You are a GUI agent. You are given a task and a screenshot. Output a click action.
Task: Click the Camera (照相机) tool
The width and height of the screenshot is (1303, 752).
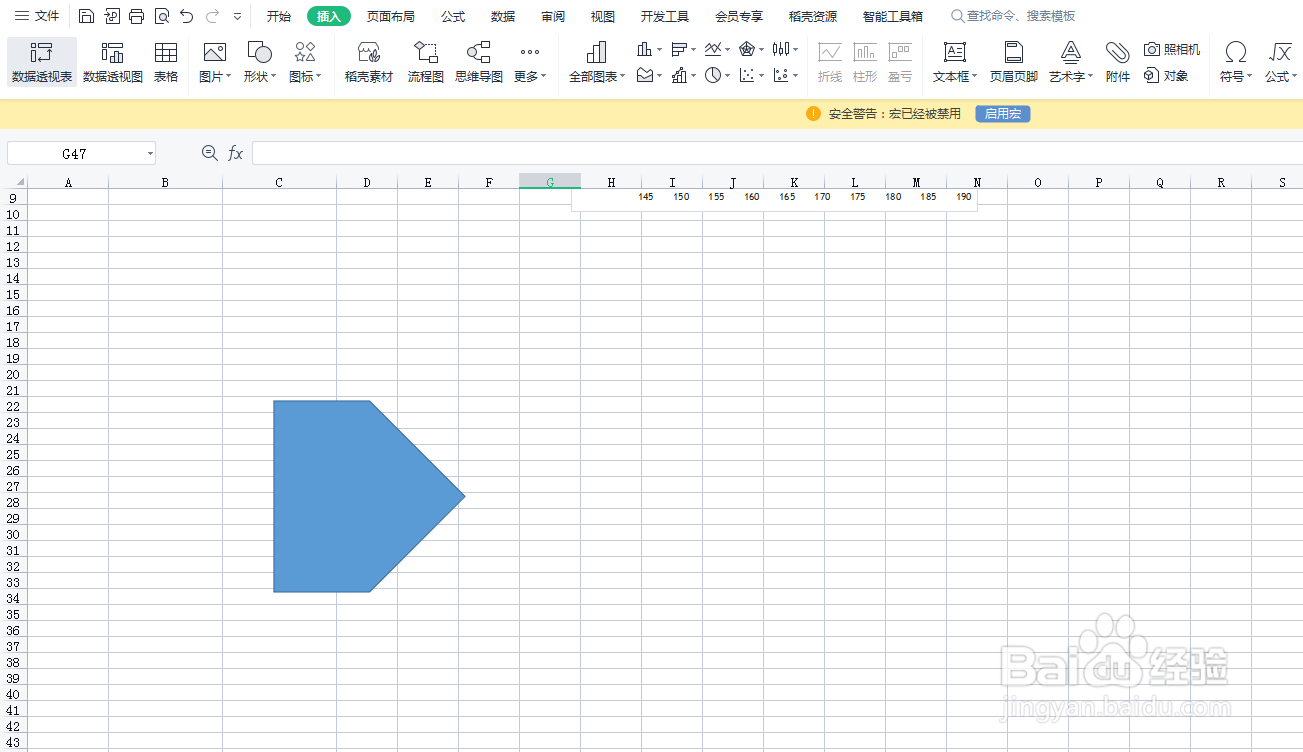click(1171, 49)
